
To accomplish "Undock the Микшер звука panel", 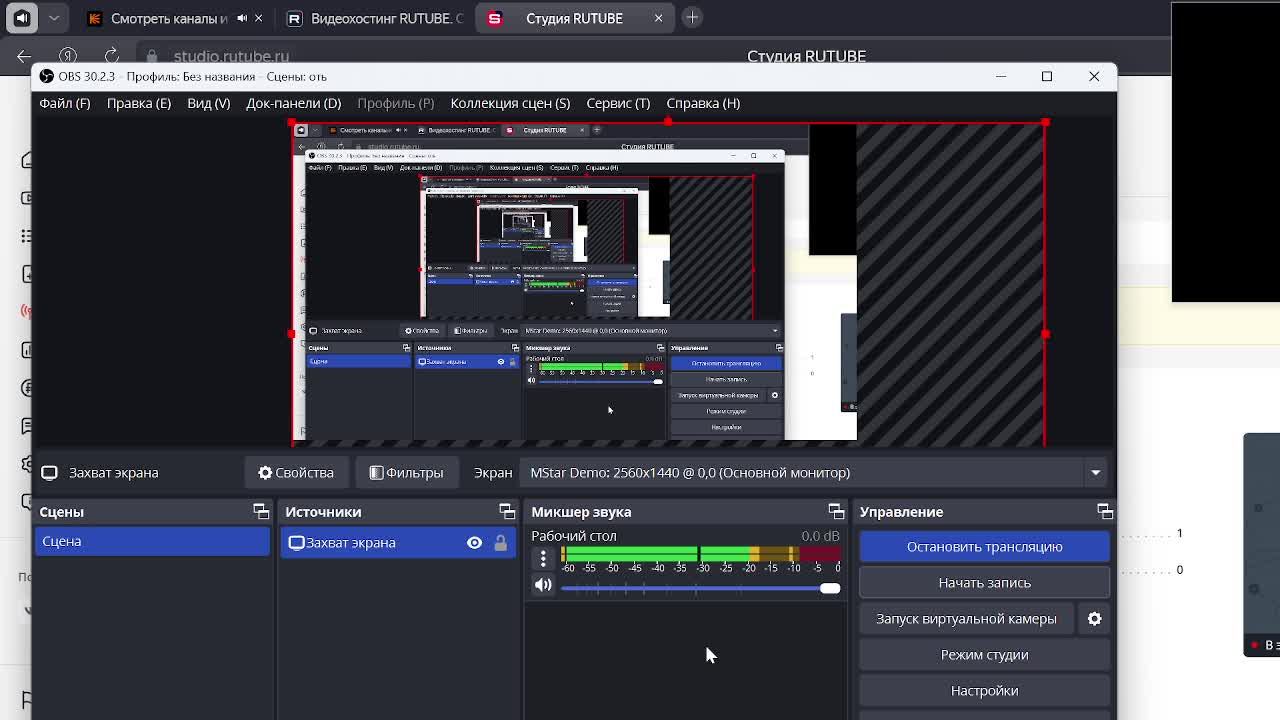I will tap(836, 511).
